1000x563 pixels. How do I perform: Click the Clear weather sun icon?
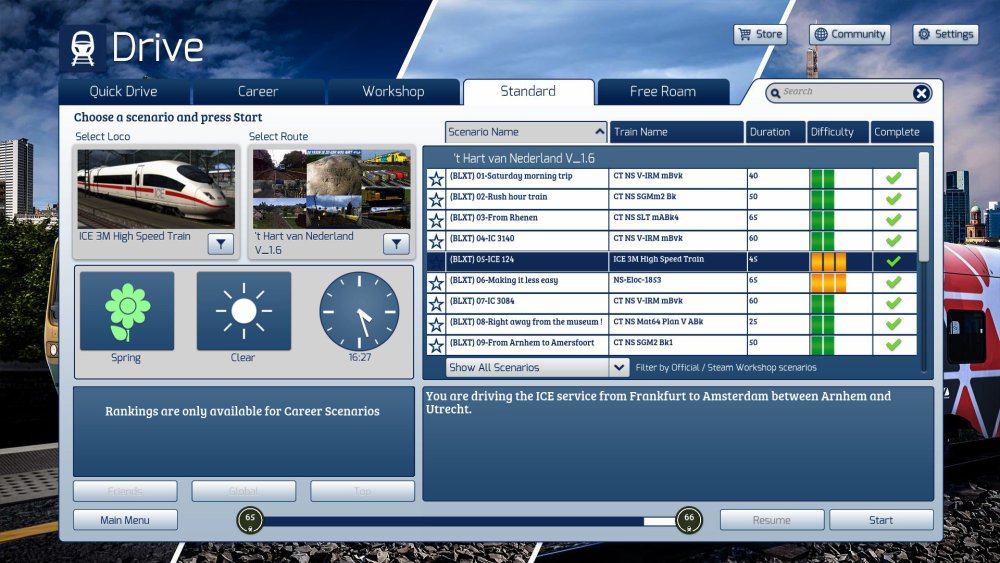[243, 311]
